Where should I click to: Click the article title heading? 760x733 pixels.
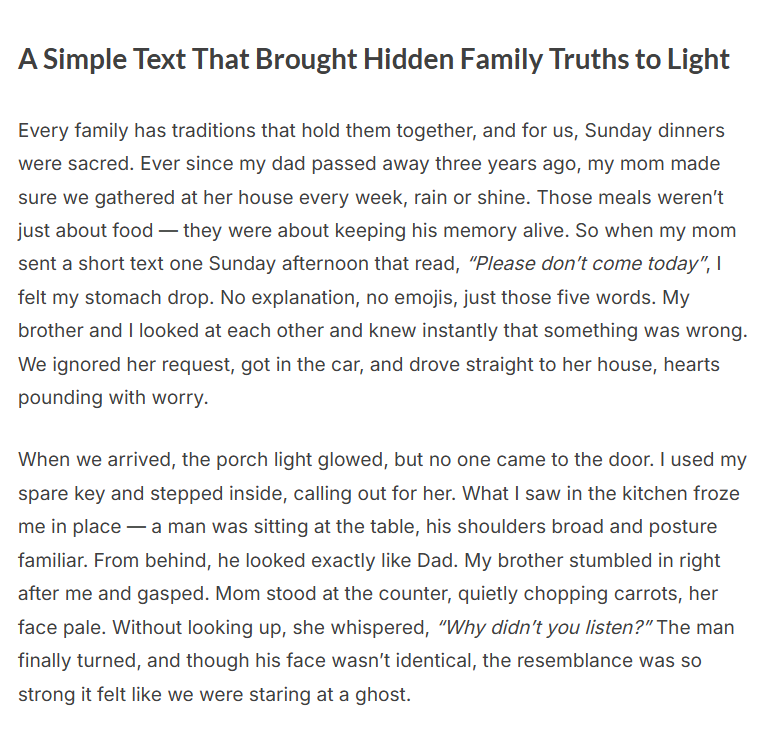(374, 60)
